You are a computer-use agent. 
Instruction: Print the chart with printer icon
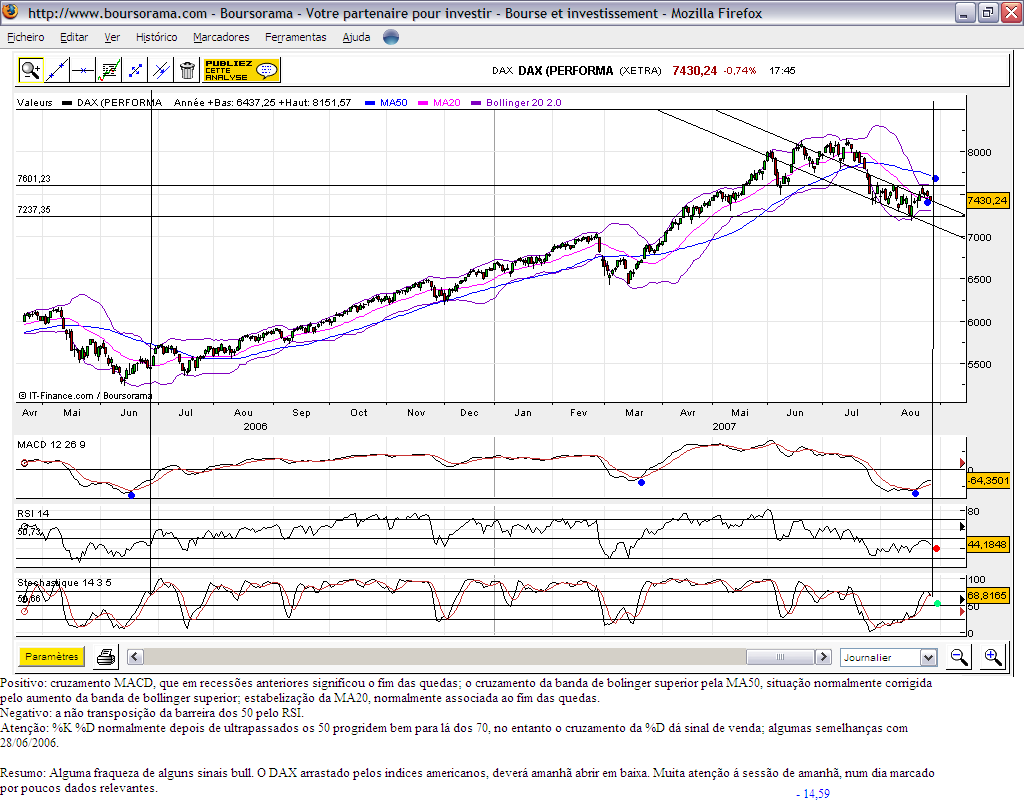(x=106, y=657)
